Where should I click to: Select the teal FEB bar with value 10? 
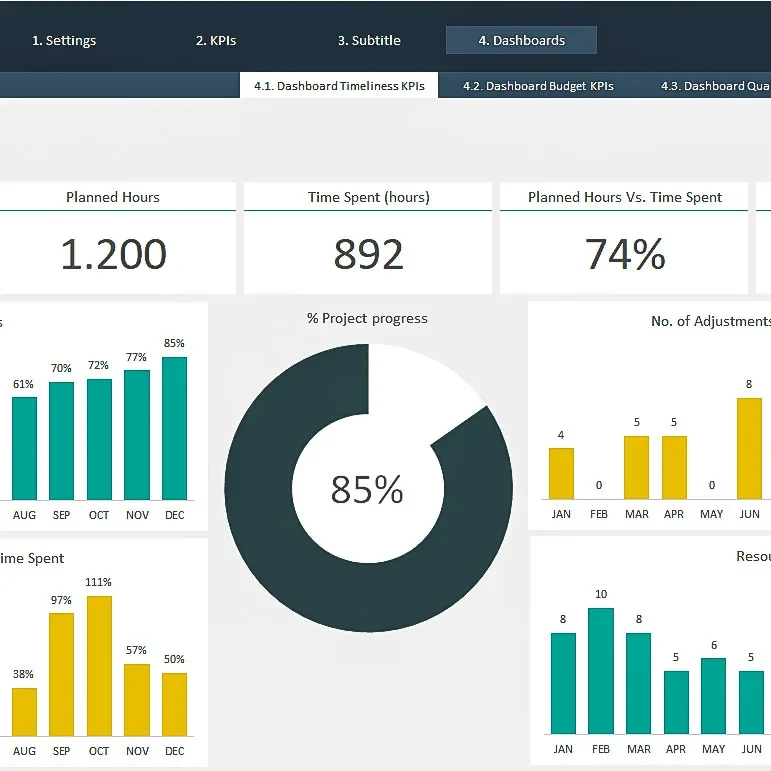(601, 670)
